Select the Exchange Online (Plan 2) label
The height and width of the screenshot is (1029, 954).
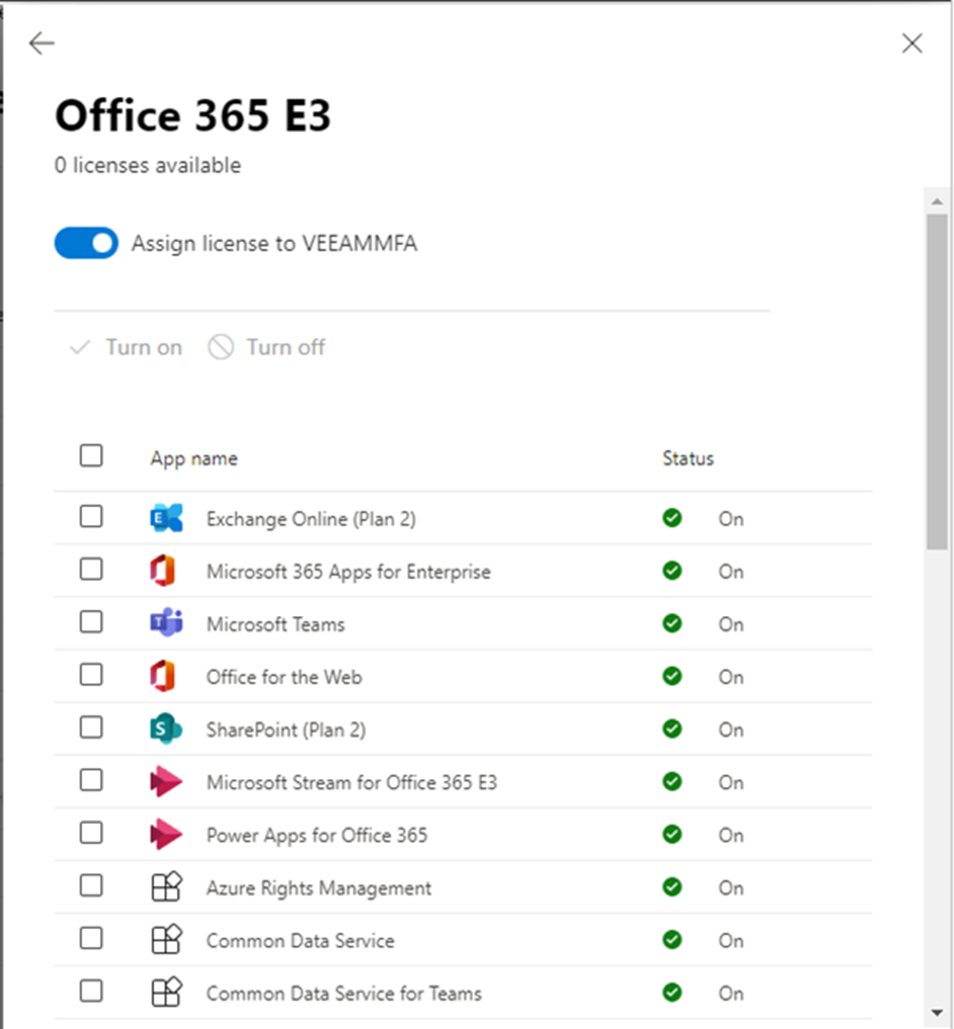[311, 519]
